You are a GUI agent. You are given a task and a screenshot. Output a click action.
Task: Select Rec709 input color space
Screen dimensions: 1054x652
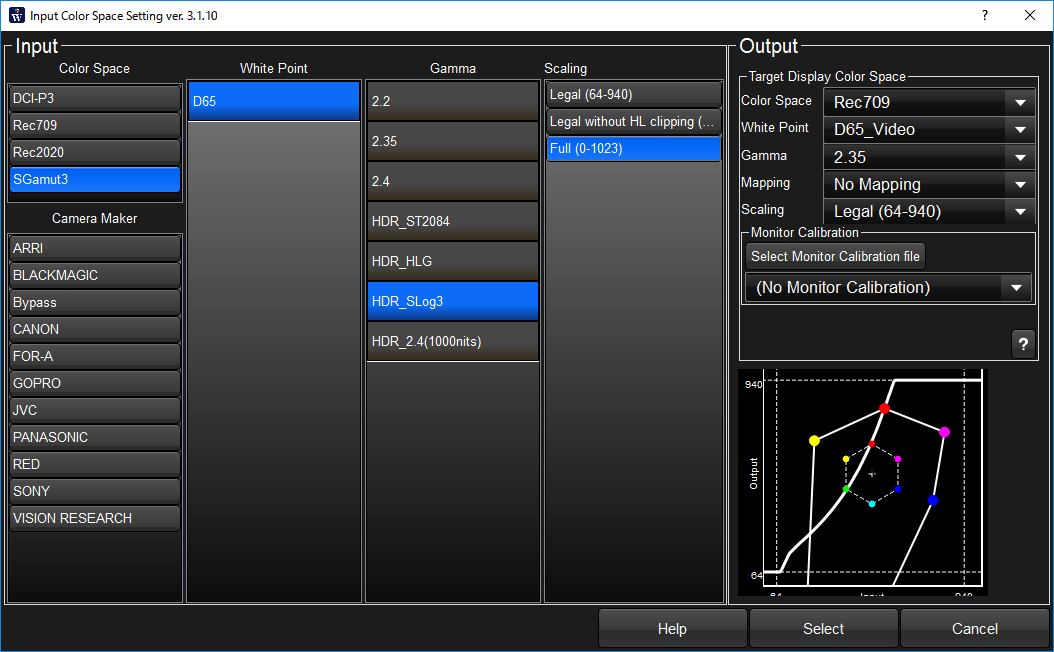(x=95, y=125)
